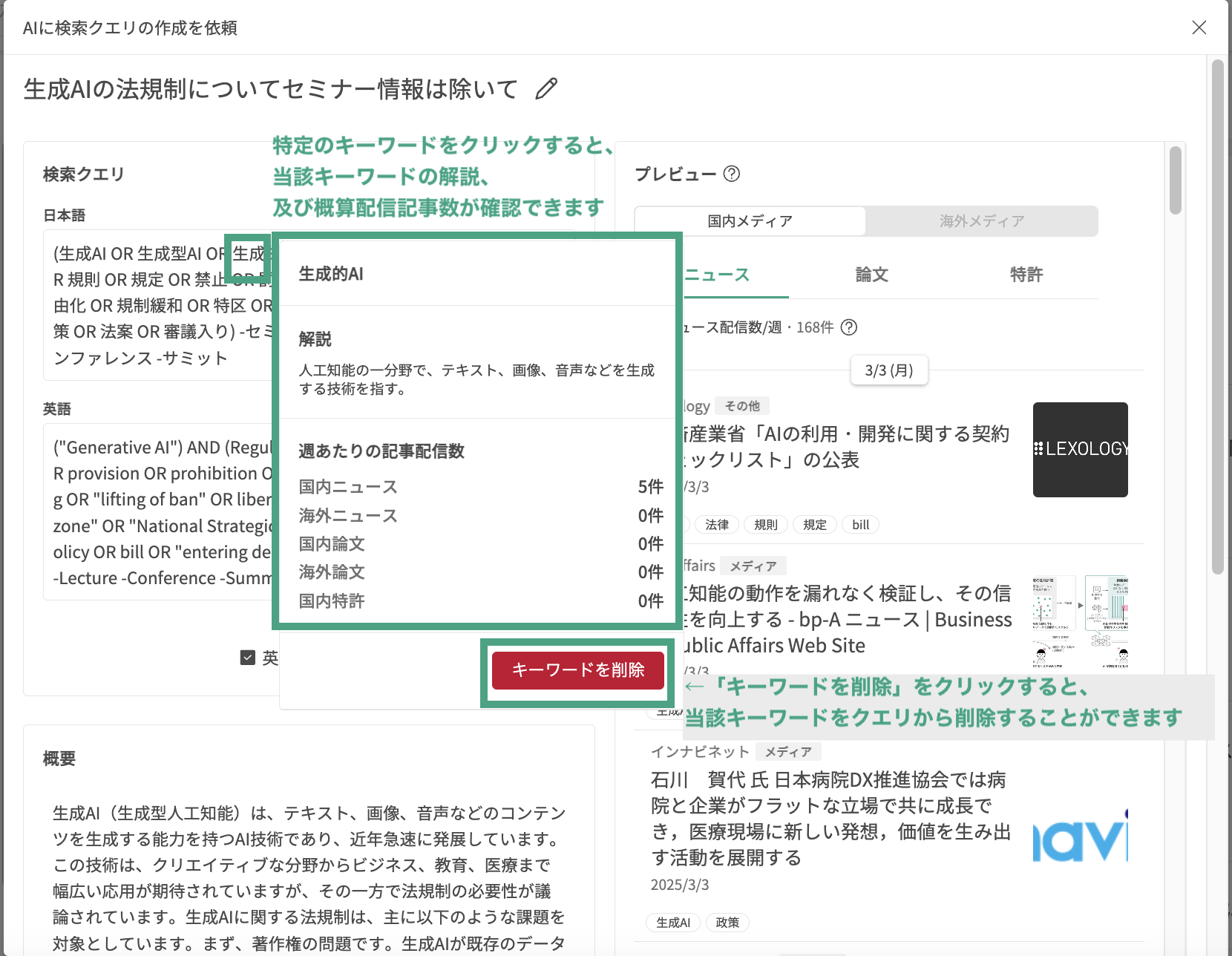This screenshot has height=956, width=1232.
Task: Switch to the 海外メディア tab
Action: [981, 221]
